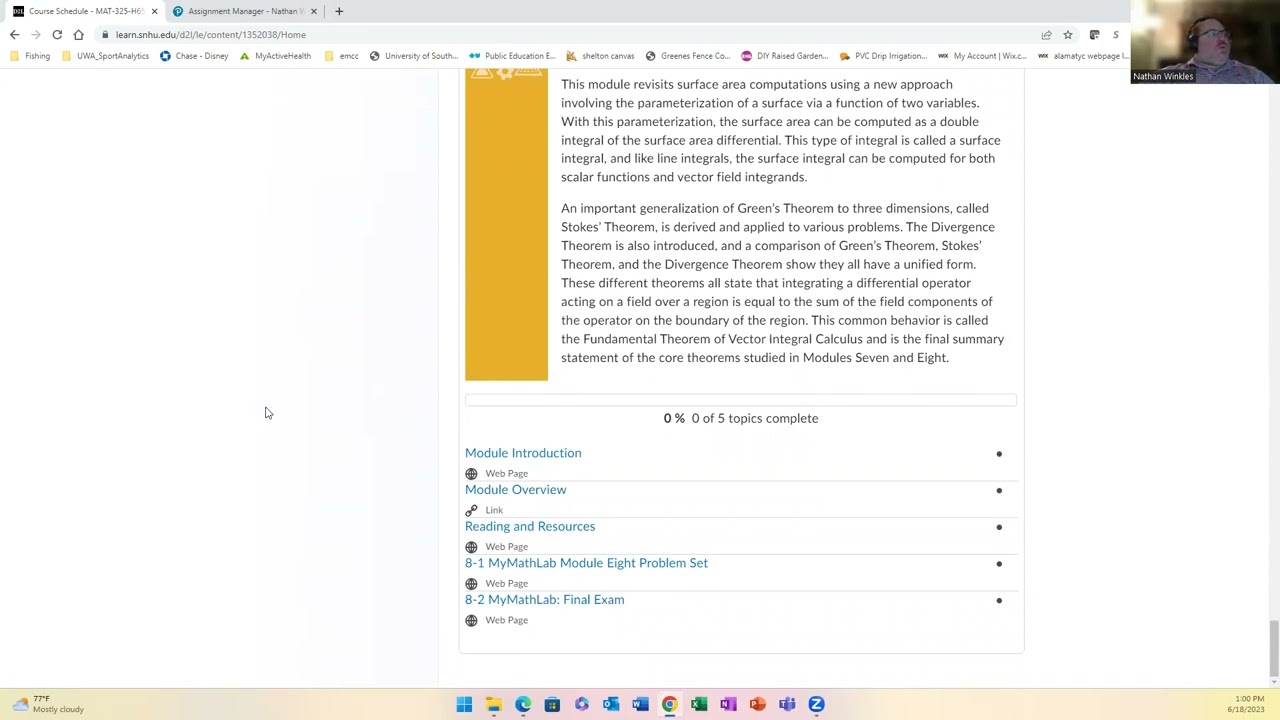Click completion dot for Module Introduction
The image size is (1280, 720).
tap(999, 454)
